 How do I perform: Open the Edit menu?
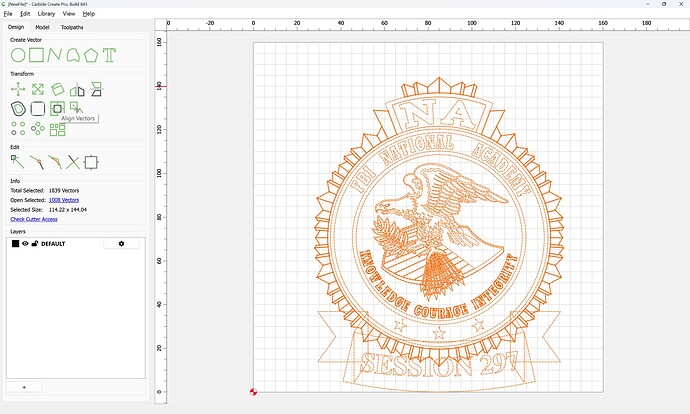pyautogui.click(x=25, y=14)
